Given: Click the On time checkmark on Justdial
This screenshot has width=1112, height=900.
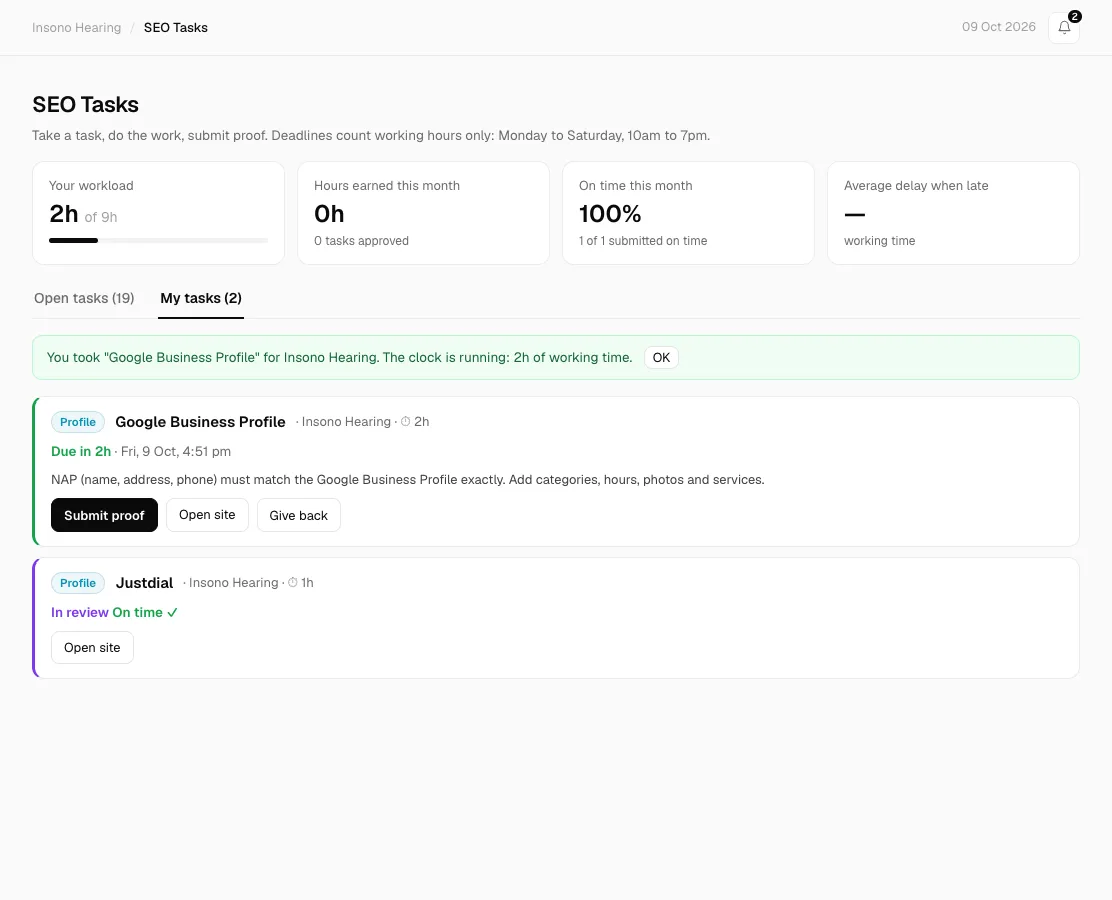Looking at the screenshot, I should (172, 612).
